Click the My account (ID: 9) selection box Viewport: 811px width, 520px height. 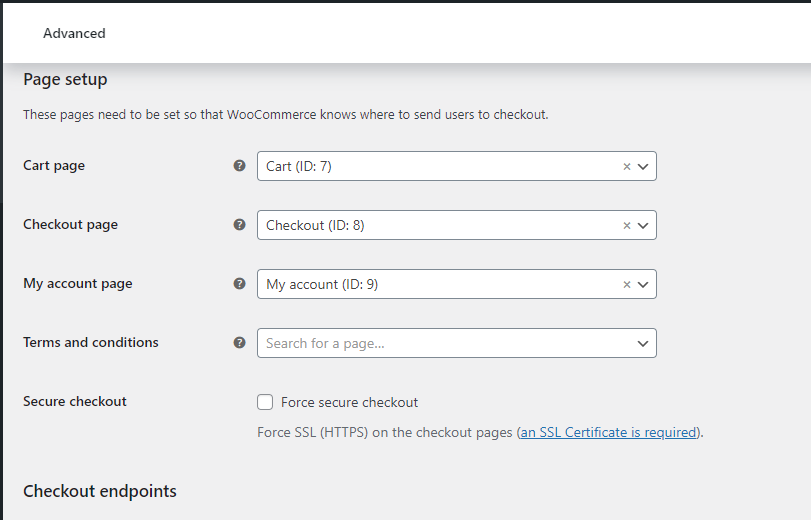pyautogui.click(x=430, y=285)
